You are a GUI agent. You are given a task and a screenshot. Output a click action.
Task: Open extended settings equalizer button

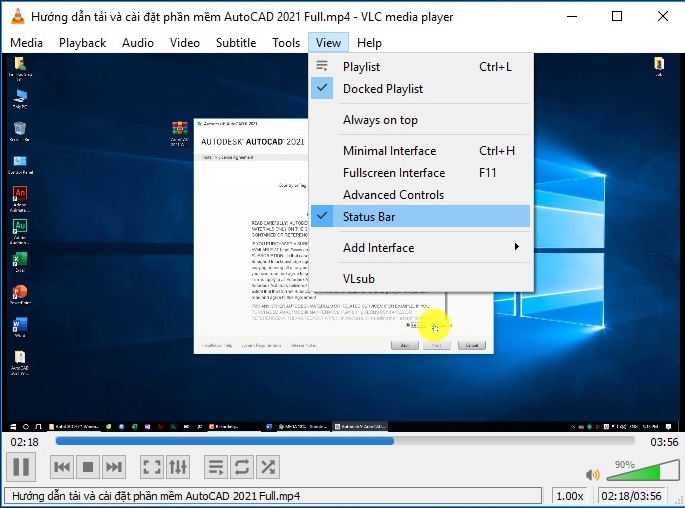178,467
